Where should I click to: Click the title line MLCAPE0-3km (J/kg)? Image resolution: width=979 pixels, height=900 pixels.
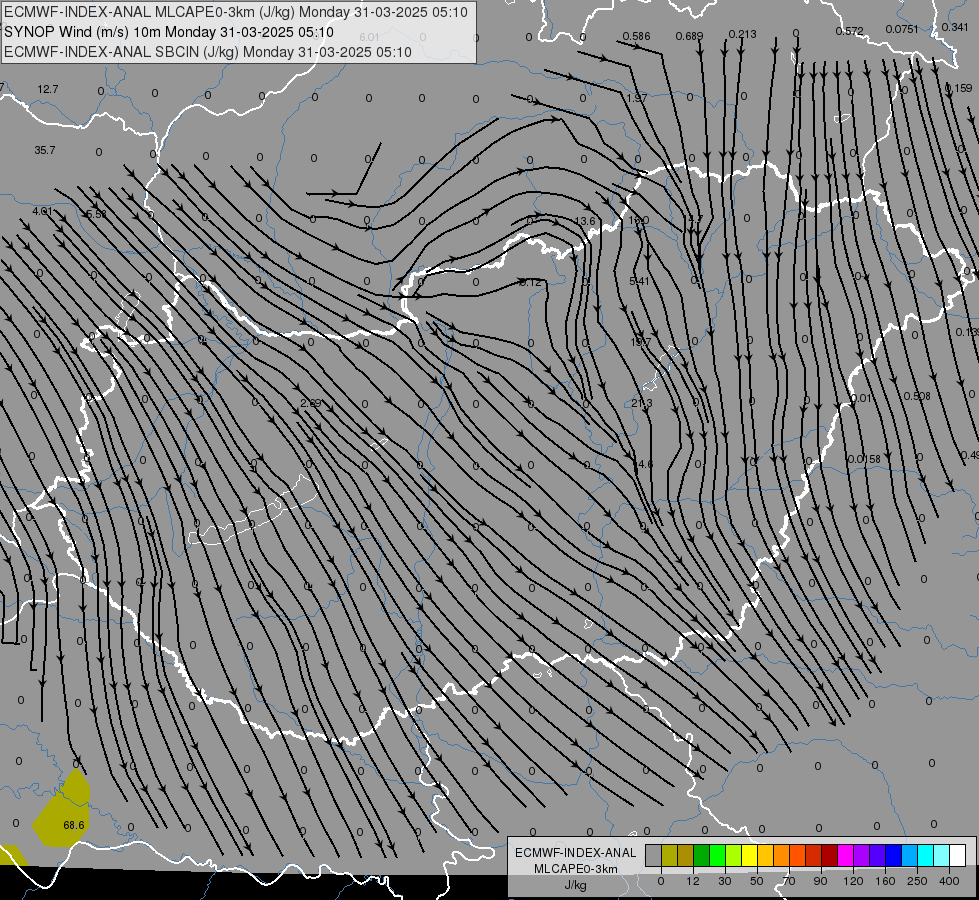point(236,12)
